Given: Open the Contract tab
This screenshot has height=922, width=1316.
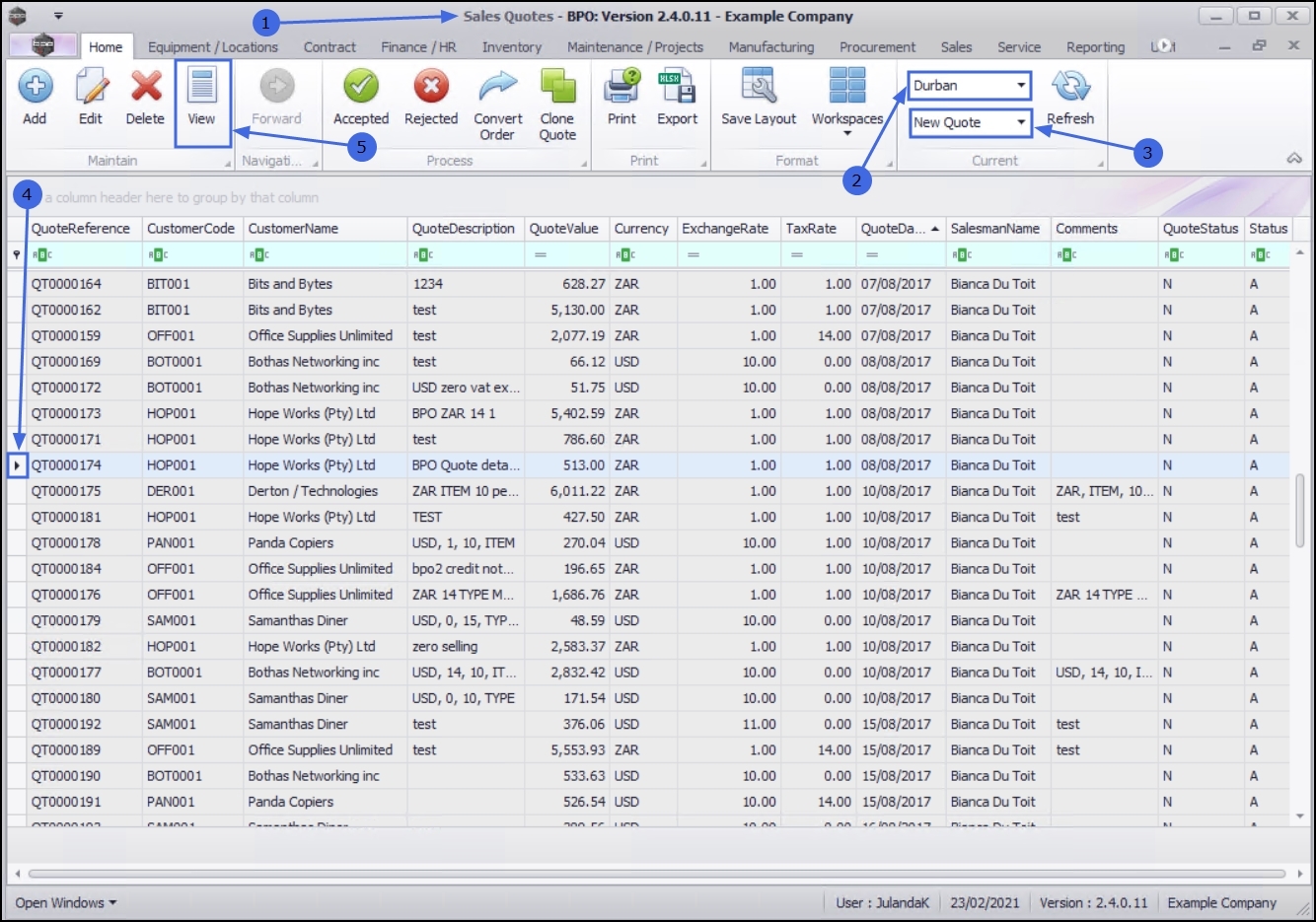Looking at the screenshot, I should point(329,47).
